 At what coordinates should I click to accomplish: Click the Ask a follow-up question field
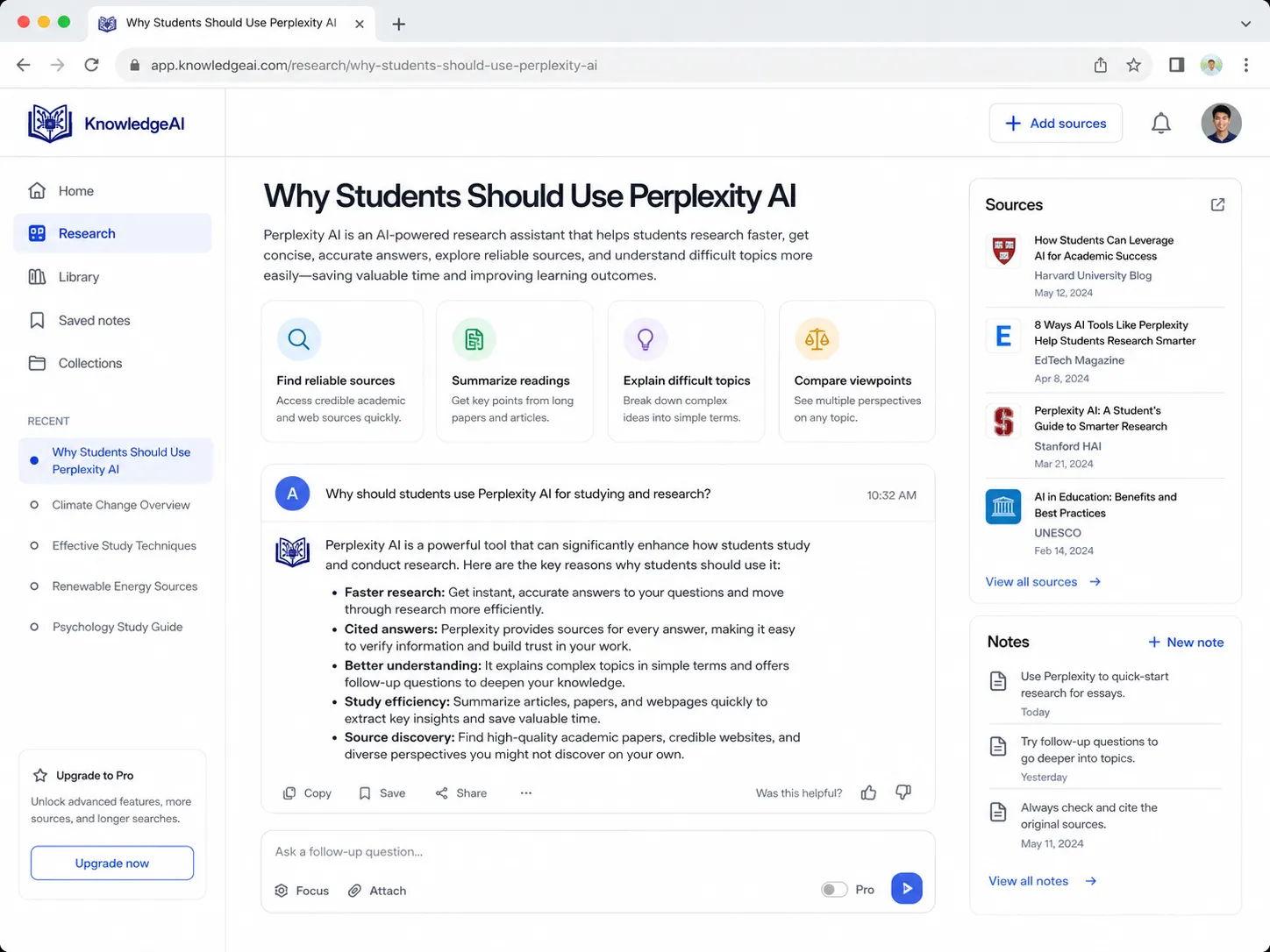pyautogui.click(x=597, y=851)
